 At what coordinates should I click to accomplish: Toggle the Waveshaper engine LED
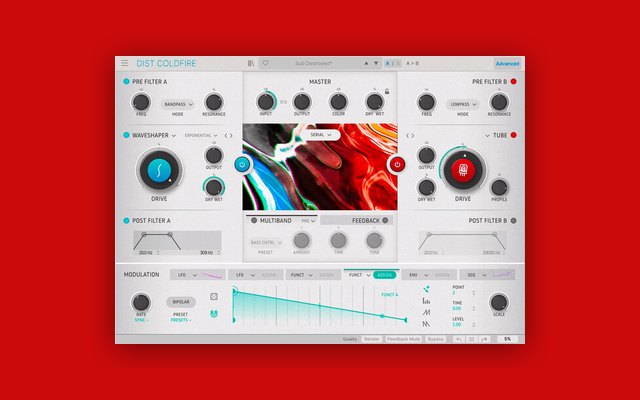click(x=127, y=135)
